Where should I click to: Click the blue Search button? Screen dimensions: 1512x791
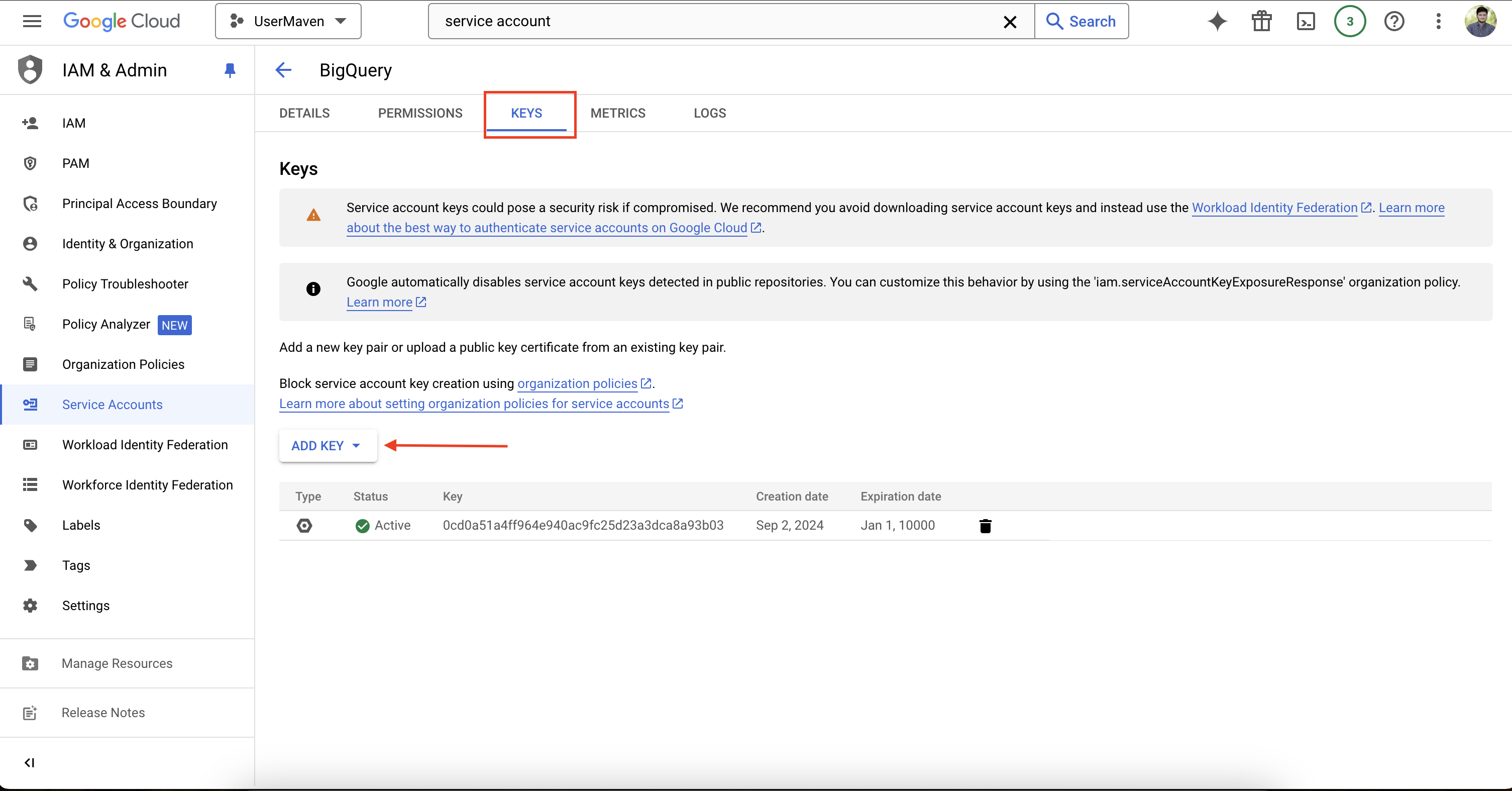coord(1081,22)
